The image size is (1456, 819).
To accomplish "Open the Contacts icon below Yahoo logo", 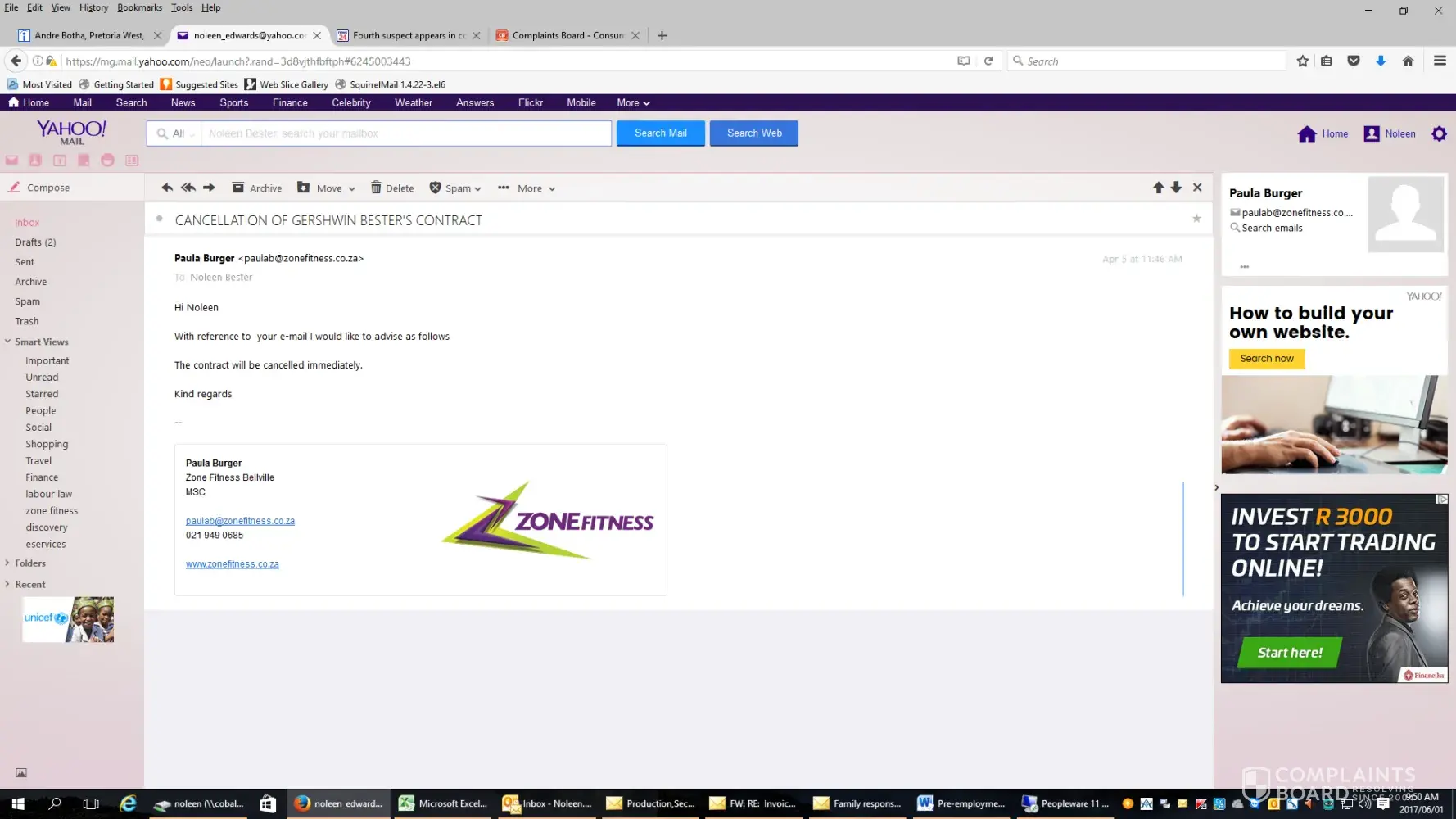I will click(35, 161).
